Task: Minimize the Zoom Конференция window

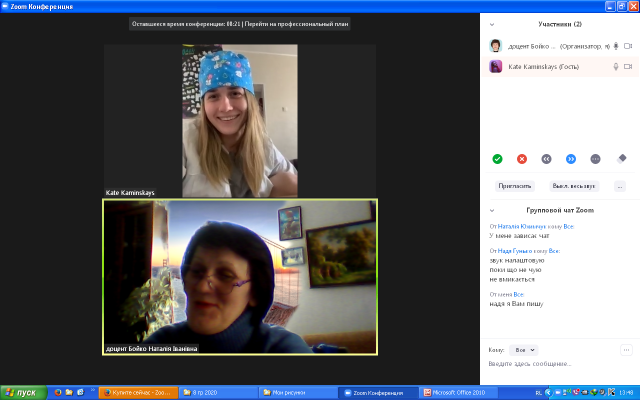Action: [610, 6]
